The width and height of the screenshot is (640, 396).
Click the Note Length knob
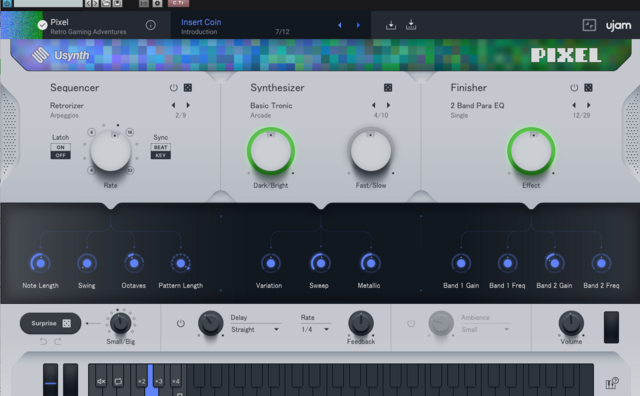pos(40,263)
